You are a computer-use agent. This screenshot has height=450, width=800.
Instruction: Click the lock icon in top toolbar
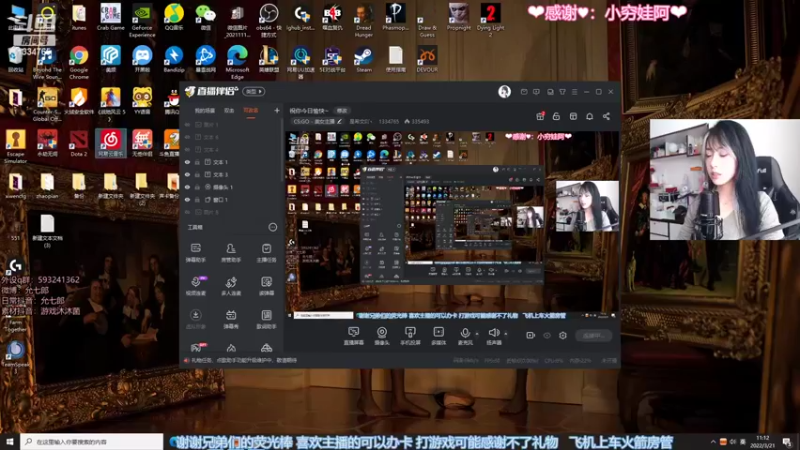pos(556,116)
